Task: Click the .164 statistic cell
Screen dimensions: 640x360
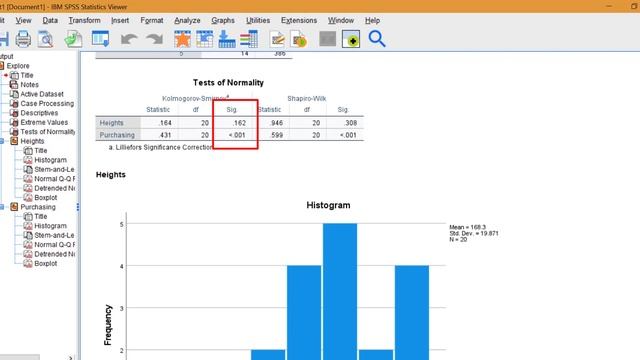Action: point(164,123)
